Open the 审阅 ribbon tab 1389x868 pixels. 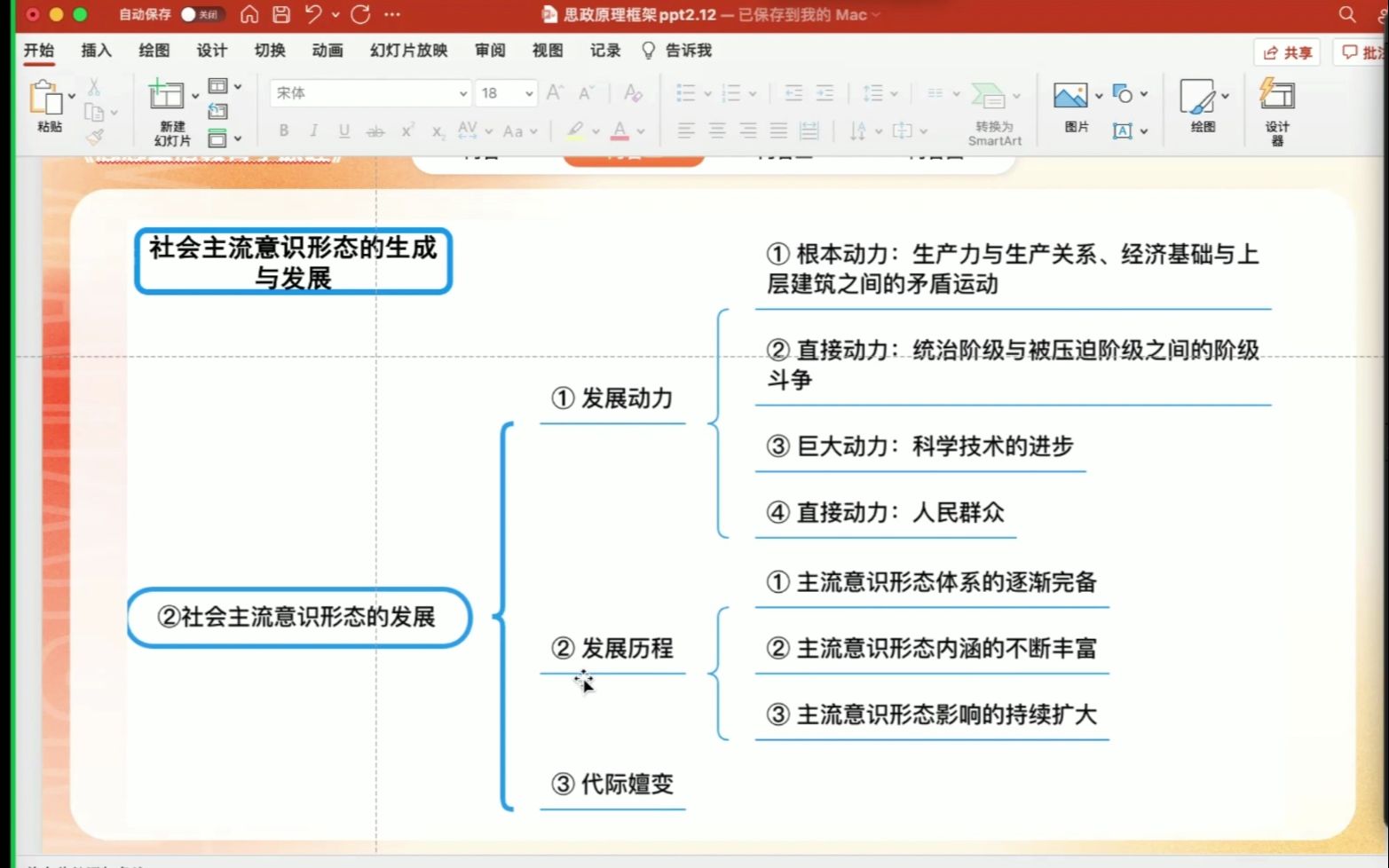point(490,51)
